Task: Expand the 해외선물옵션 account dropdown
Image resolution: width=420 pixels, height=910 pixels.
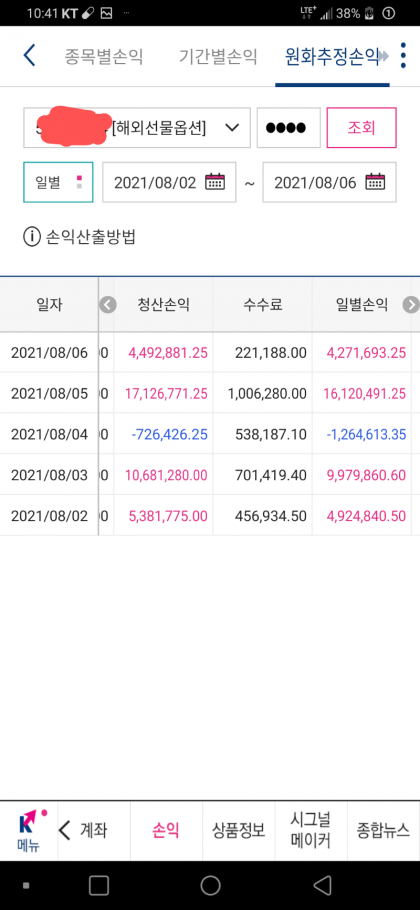Action: [137, 128]
